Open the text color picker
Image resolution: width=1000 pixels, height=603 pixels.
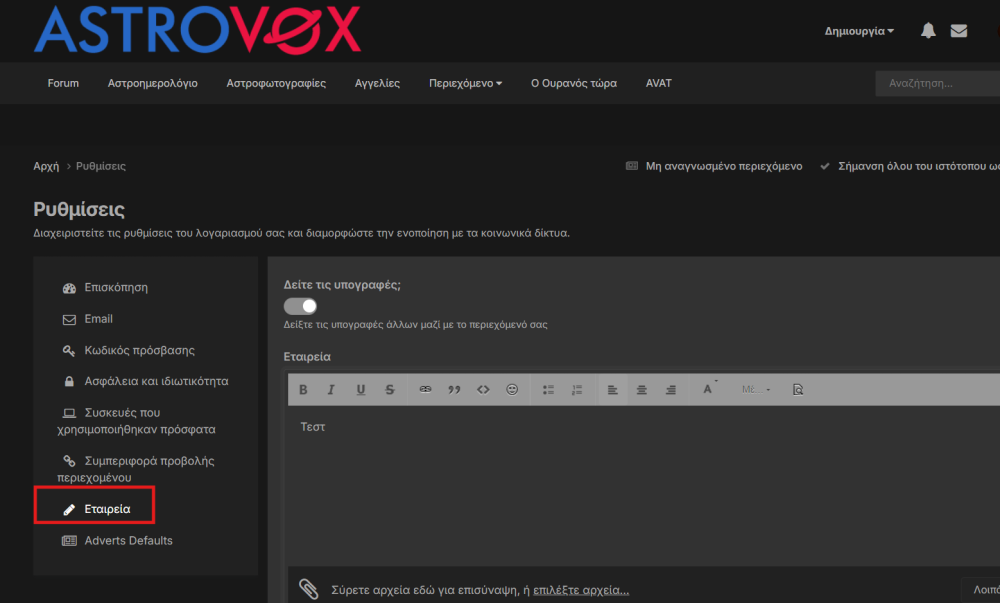708,390
